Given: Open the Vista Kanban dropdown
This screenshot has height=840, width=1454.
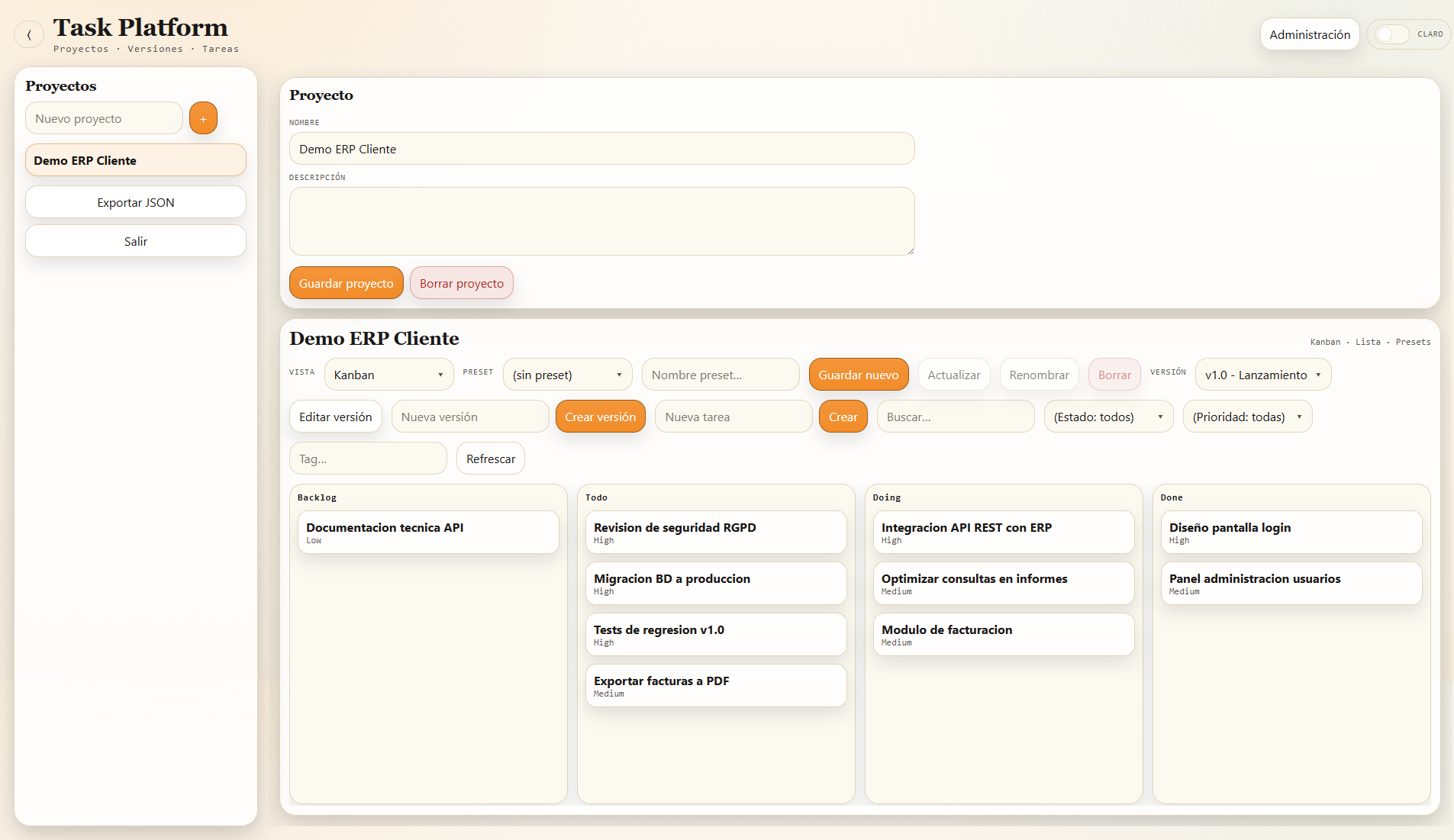Looking at the screenshot, I should tap(388, 375).
